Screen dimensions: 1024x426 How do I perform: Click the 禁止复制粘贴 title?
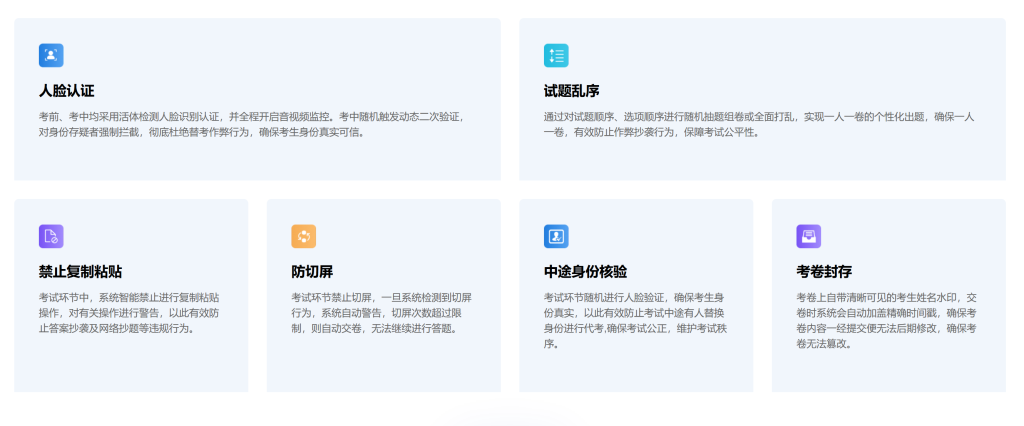81,272
